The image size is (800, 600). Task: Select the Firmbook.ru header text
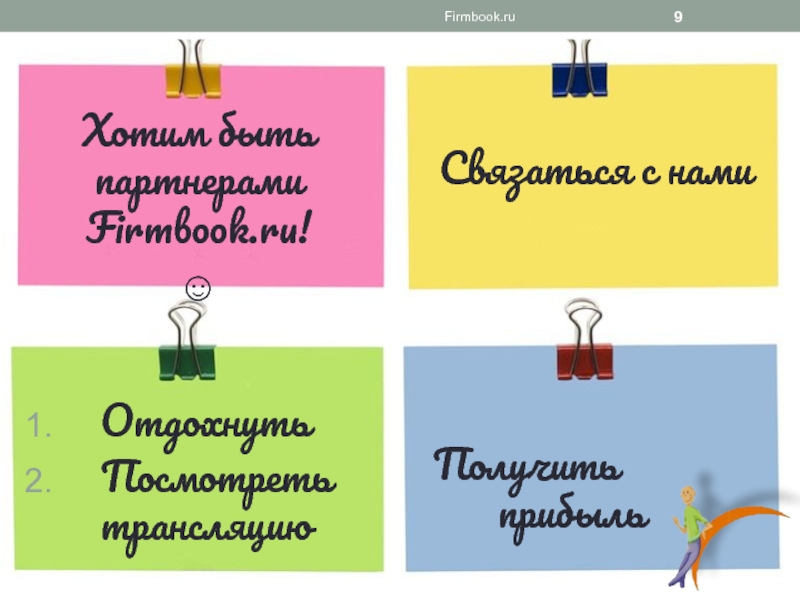click(480, 16)
